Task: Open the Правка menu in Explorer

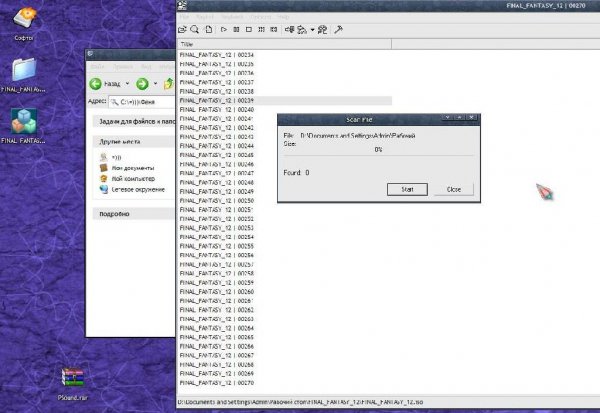Action: [122, 67]
